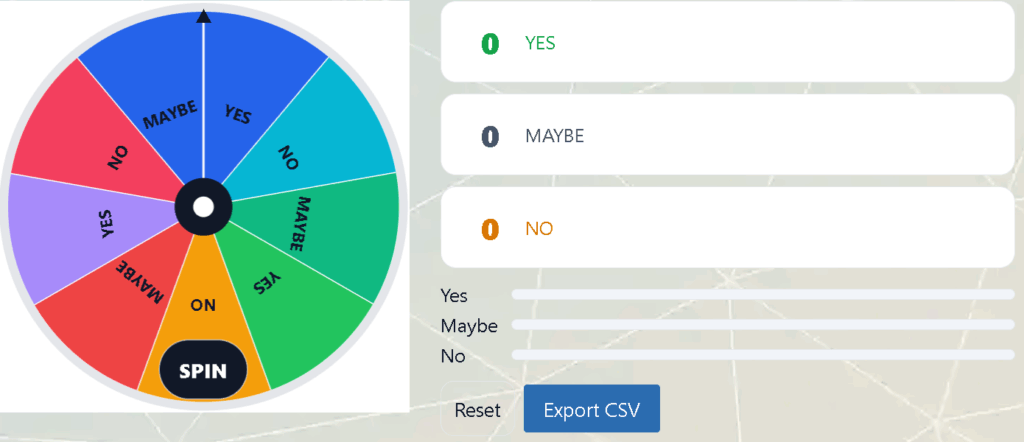Click the Export CSV button
The image size is (1024, 442).
click(591, 409)
